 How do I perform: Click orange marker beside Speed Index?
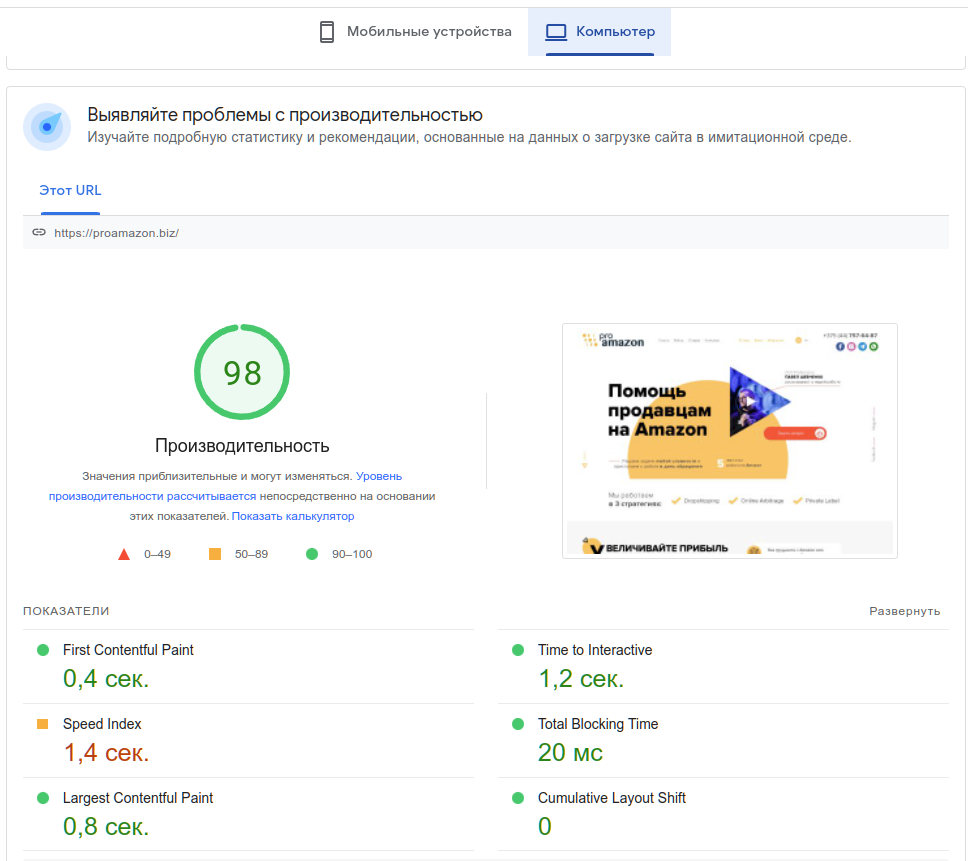tap(42, 723)
